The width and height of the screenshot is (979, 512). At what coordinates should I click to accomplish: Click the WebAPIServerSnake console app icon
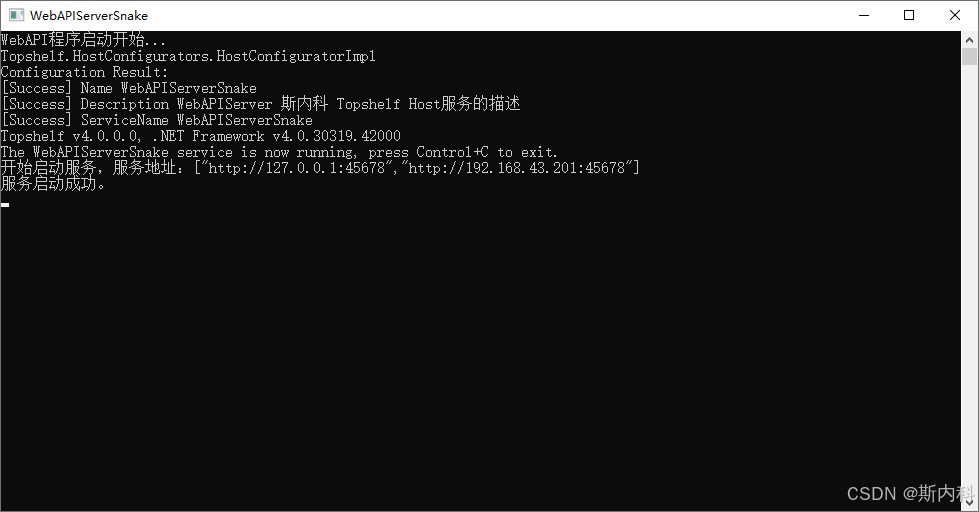[16, 15]
